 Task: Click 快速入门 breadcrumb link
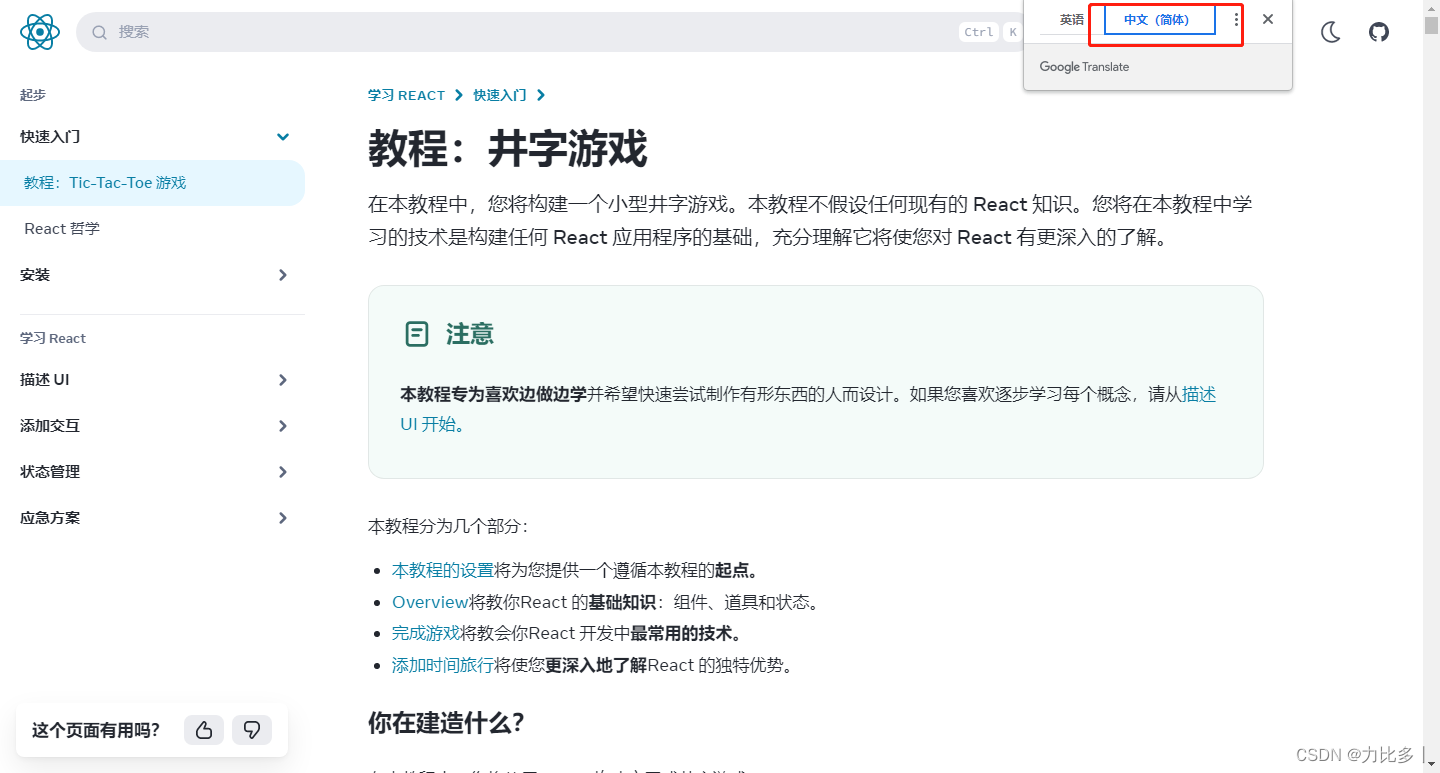(500, 95)
